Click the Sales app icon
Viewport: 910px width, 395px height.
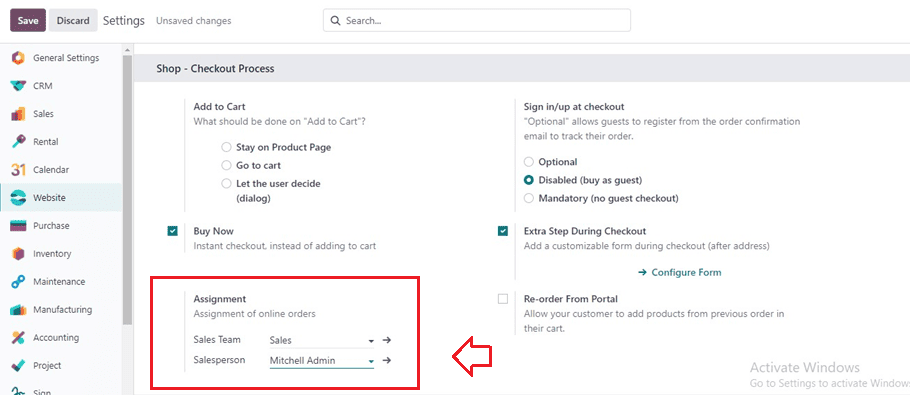pos(19,114)
